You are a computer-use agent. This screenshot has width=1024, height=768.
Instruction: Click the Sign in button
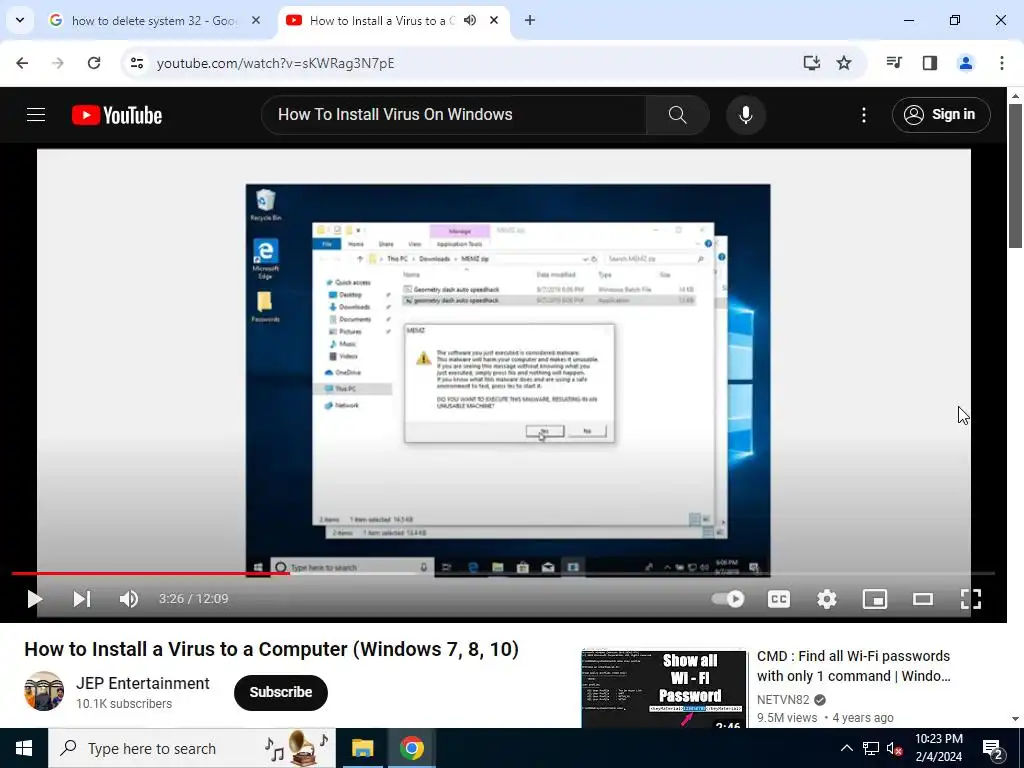[940, 114]
